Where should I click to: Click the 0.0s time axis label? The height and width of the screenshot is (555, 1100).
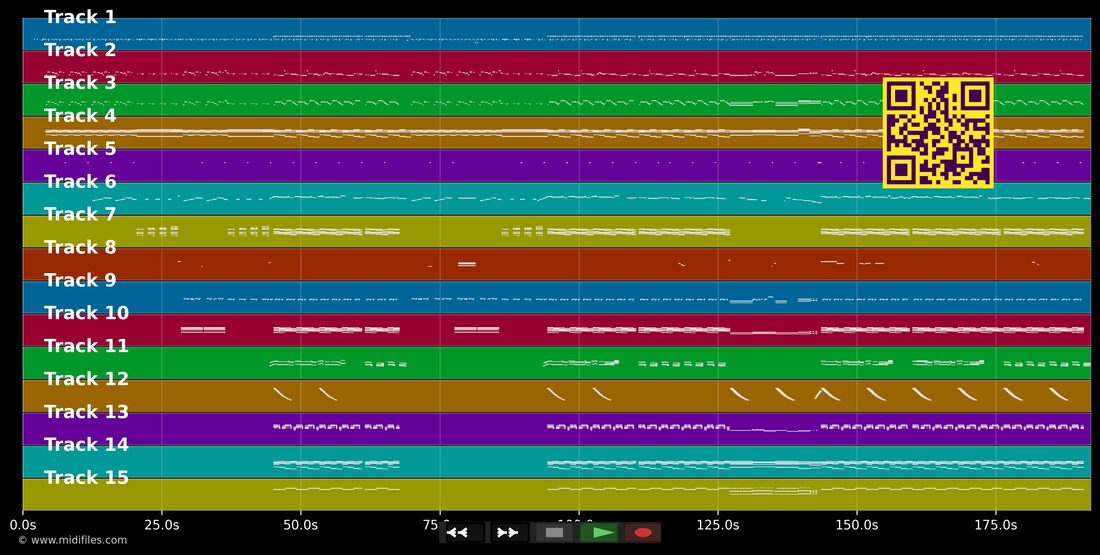23,525
